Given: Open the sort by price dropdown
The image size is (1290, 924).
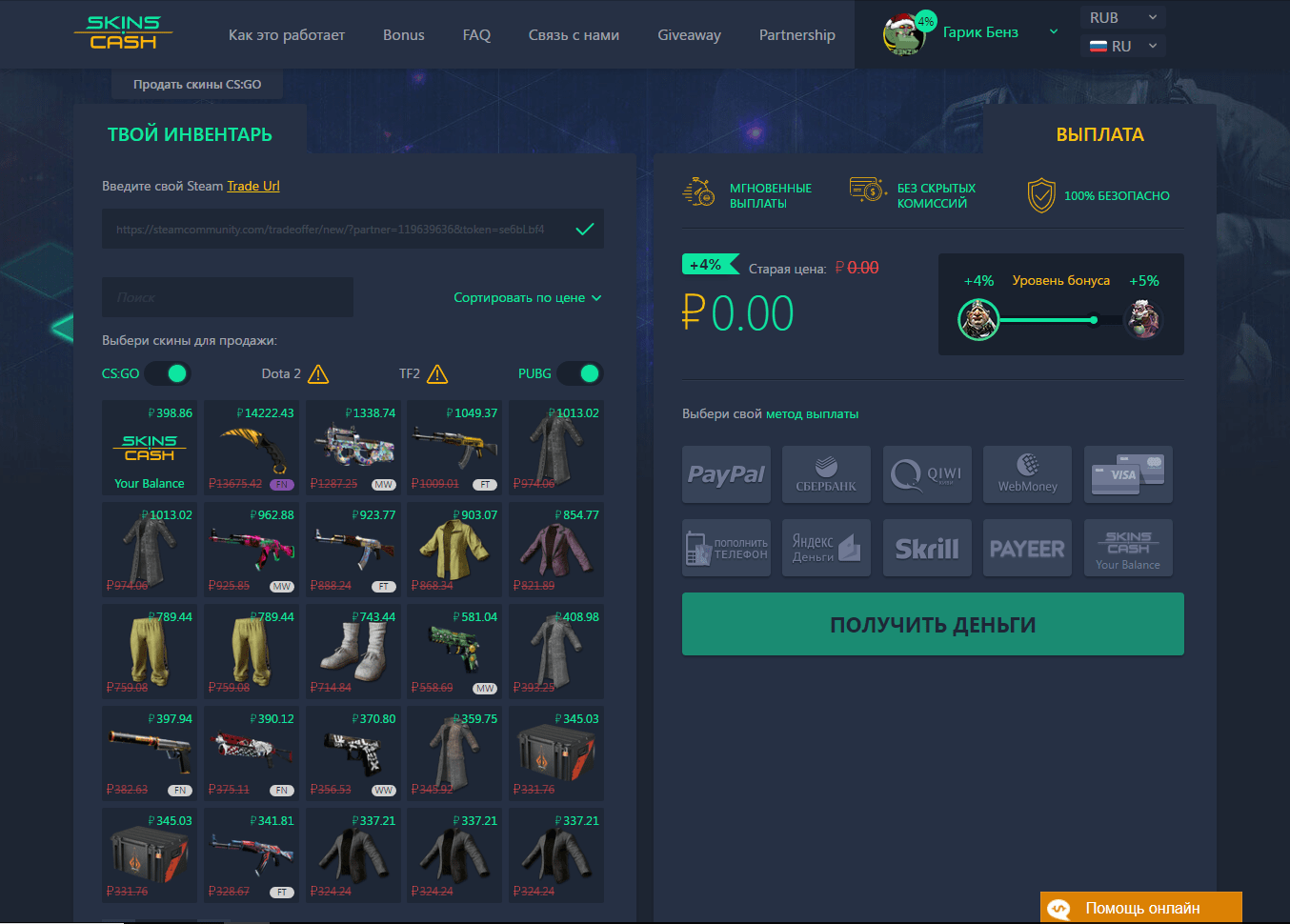Looking at the screenshot, I should [x=528, y=297].
